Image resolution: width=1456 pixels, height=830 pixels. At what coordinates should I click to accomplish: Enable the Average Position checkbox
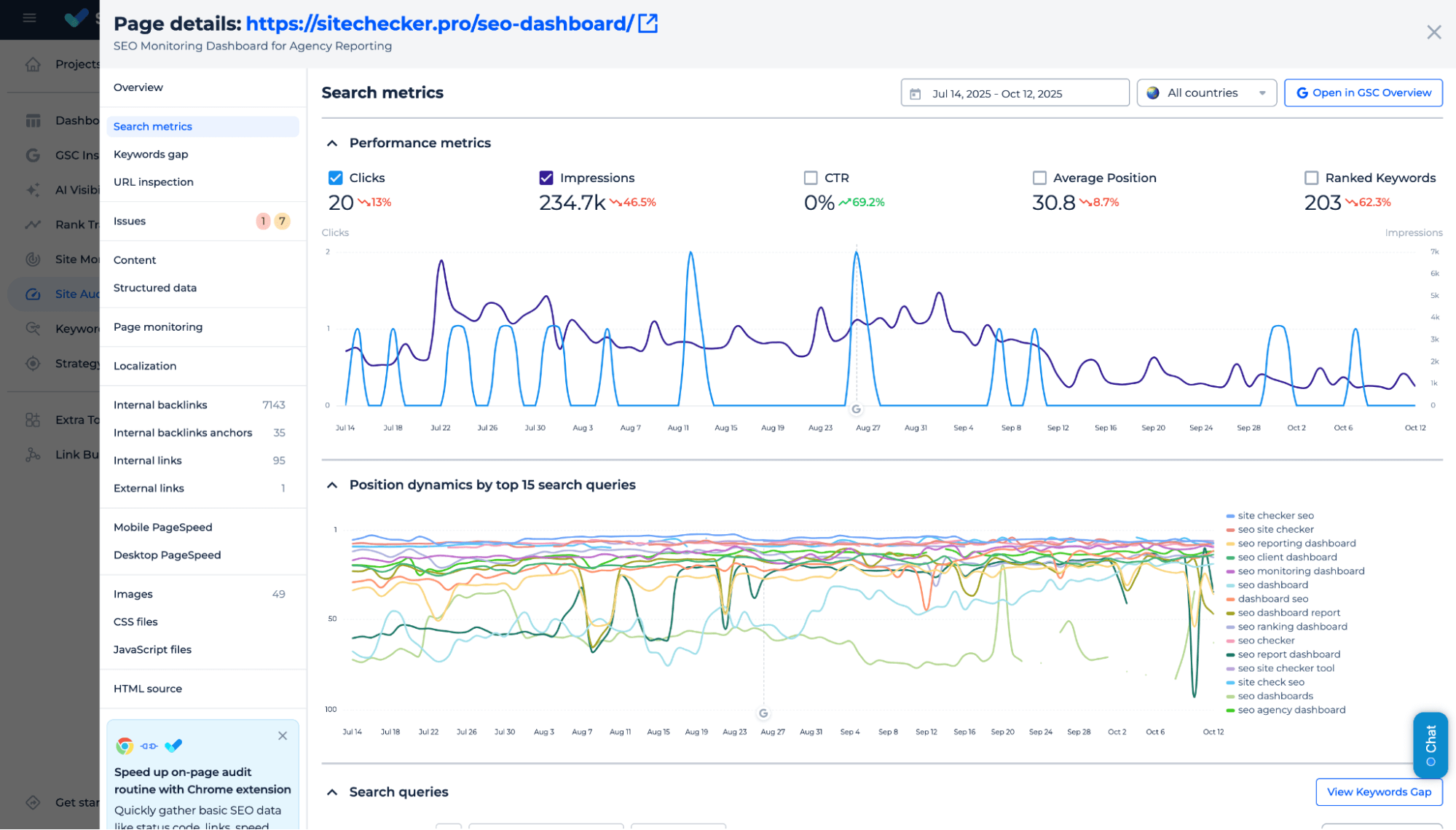pyautogui.click(x=1039, y=178)
